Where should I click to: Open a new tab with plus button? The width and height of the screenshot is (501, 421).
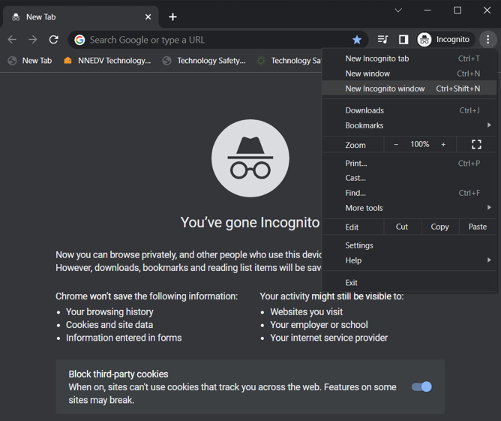tap(173, 17)
